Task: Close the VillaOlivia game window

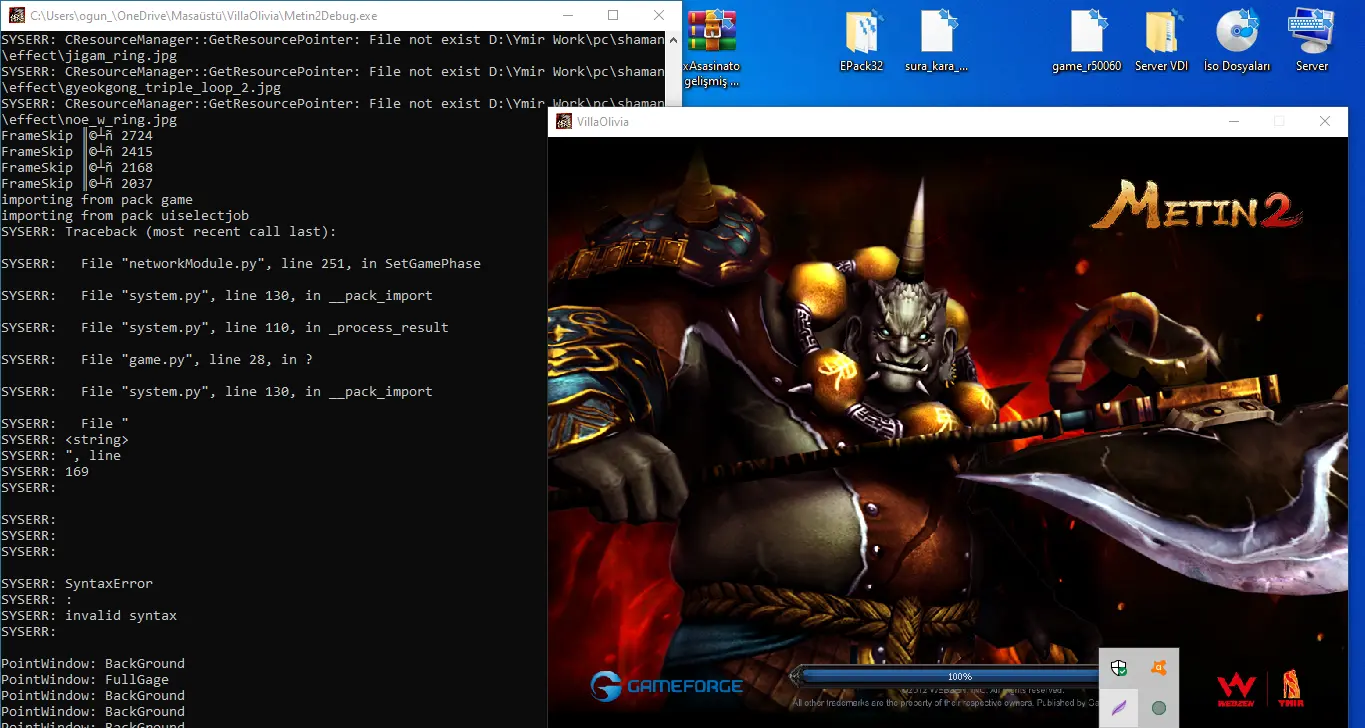Action: tap(1325, 122)
